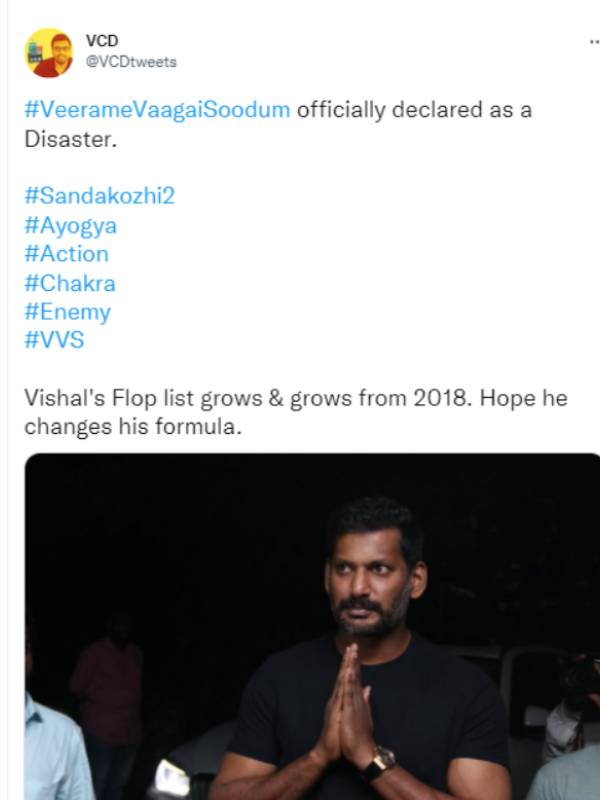This screenshot has height=800, width=600.
Task: Click the ellipsis icon to report this tweet
Action: (592, 42)
